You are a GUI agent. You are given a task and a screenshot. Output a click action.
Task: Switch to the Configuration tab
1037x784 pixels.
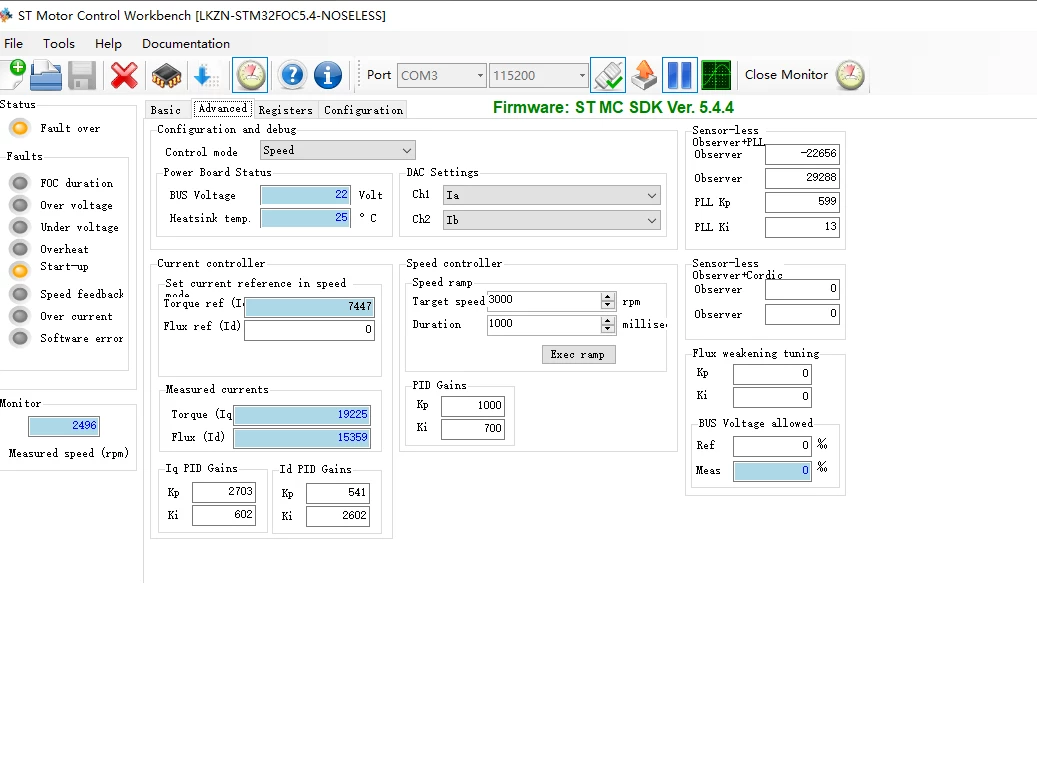click(363, 110)
